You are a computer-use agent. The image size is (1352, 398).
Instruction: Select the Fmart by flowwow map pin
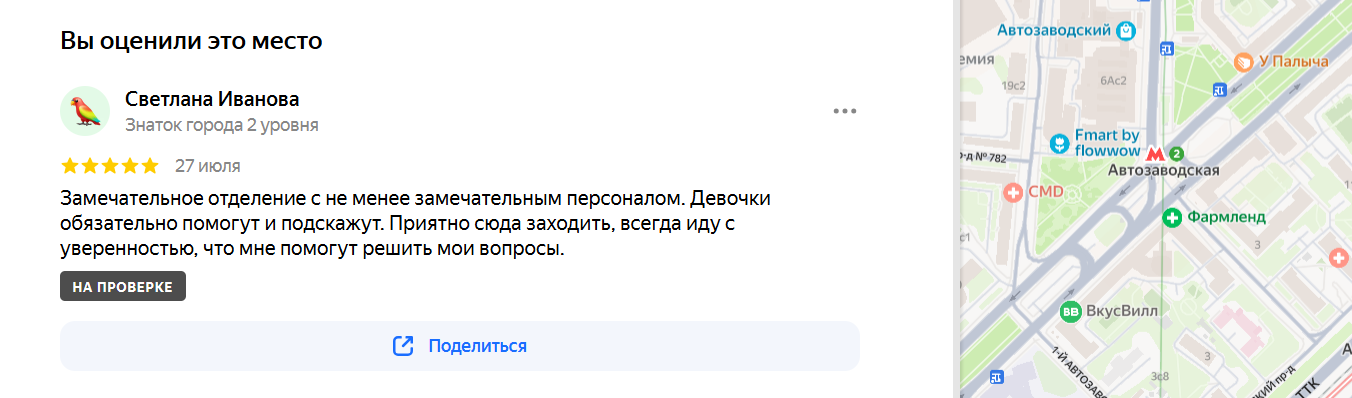click(x=1059, y=144)
